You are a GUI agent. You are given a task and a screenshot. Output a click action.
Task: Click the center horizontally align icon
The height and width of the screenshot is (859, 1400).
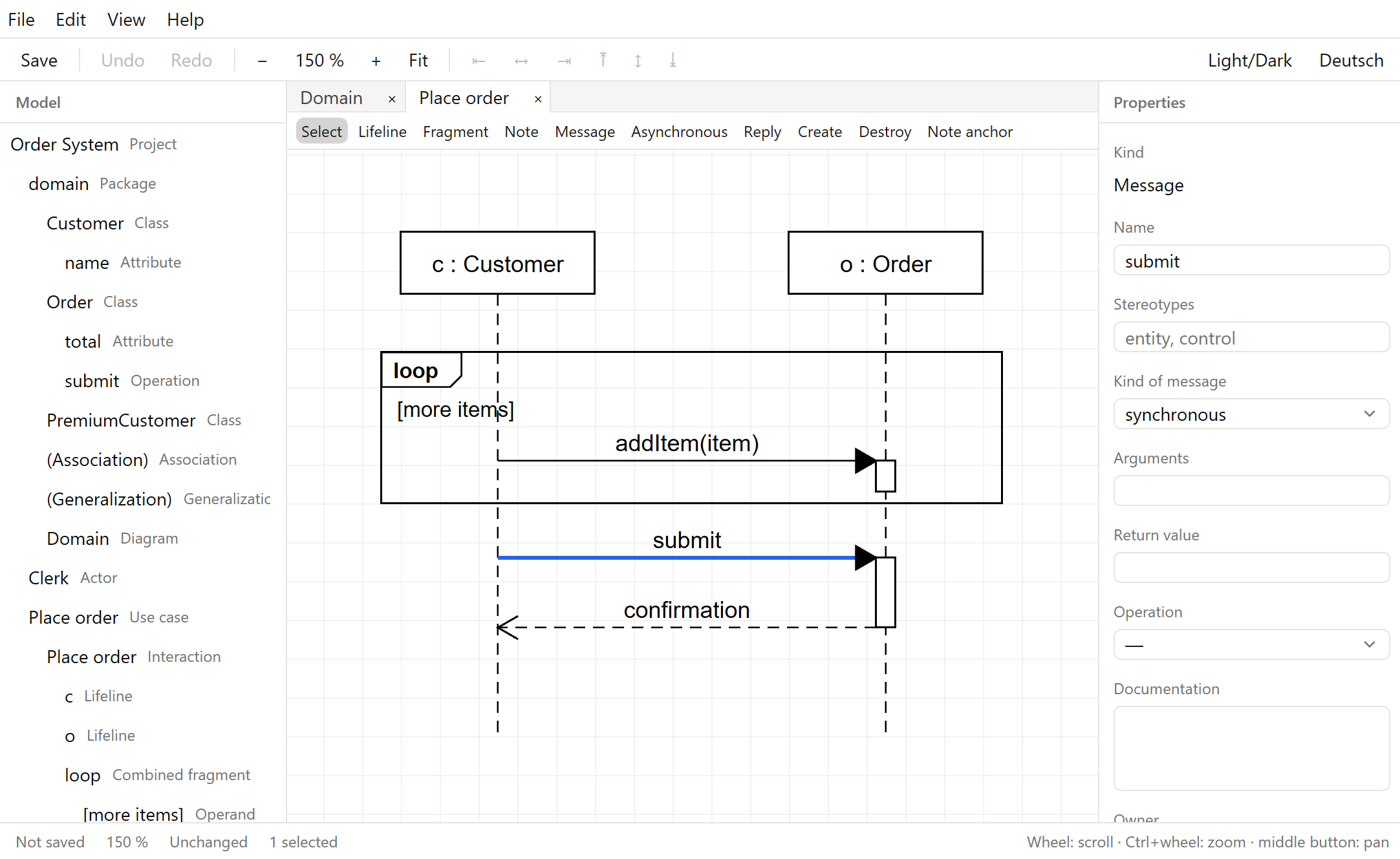(x=521, y=60)
